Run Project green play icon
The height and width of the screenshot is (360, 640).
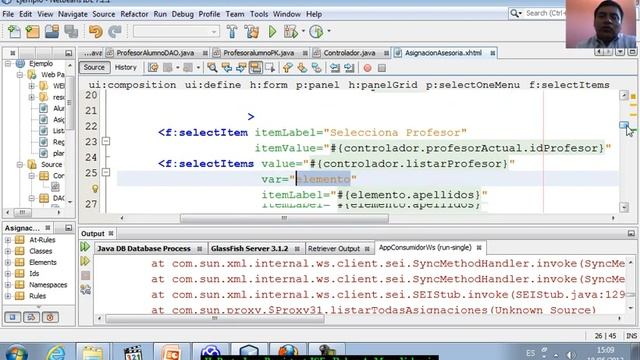tap(272, 31)
